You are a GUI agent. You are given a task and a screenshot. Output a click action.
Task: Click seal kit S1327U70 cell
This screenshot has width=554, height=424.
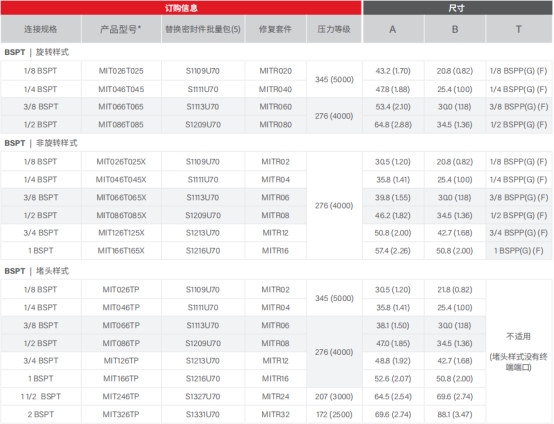click(x=203, y=396)
